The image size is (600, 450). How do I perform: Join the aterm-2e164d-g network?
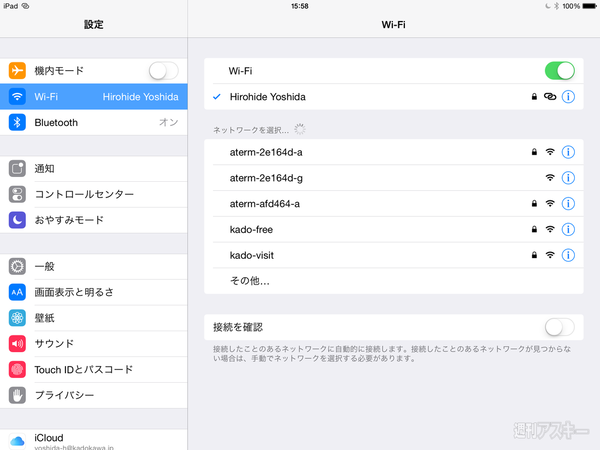(x=394, y=178)
